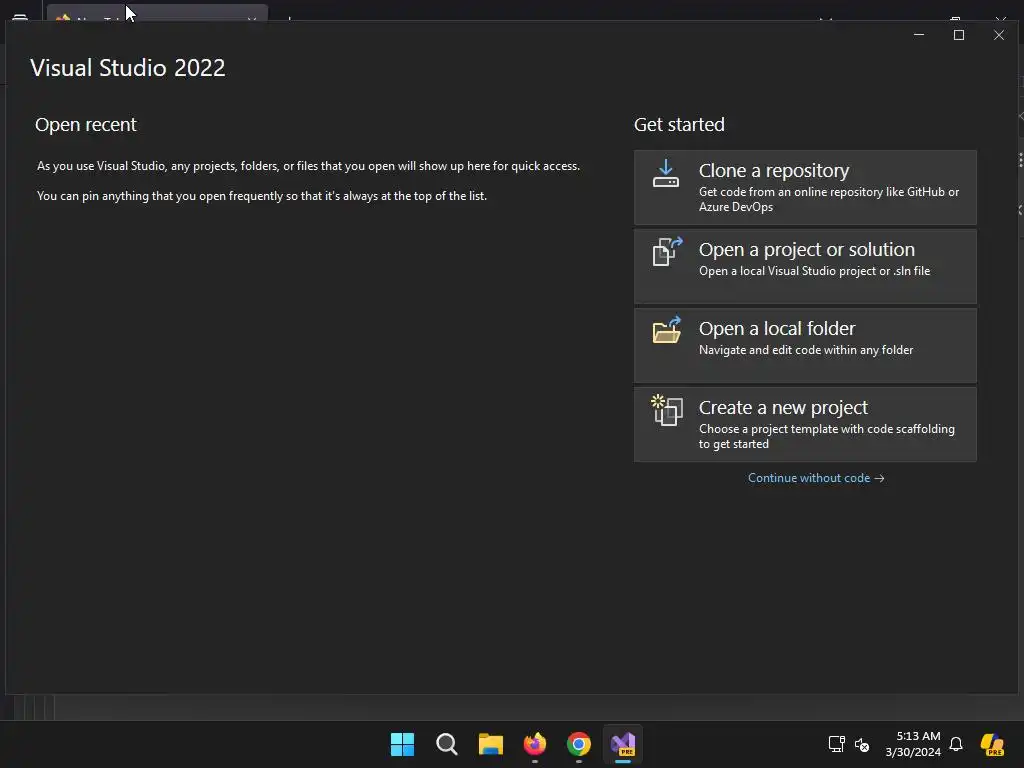This screenshot has height=768, width=1024.
Task: Click the Create a new project icon
Action: (667, 410)
